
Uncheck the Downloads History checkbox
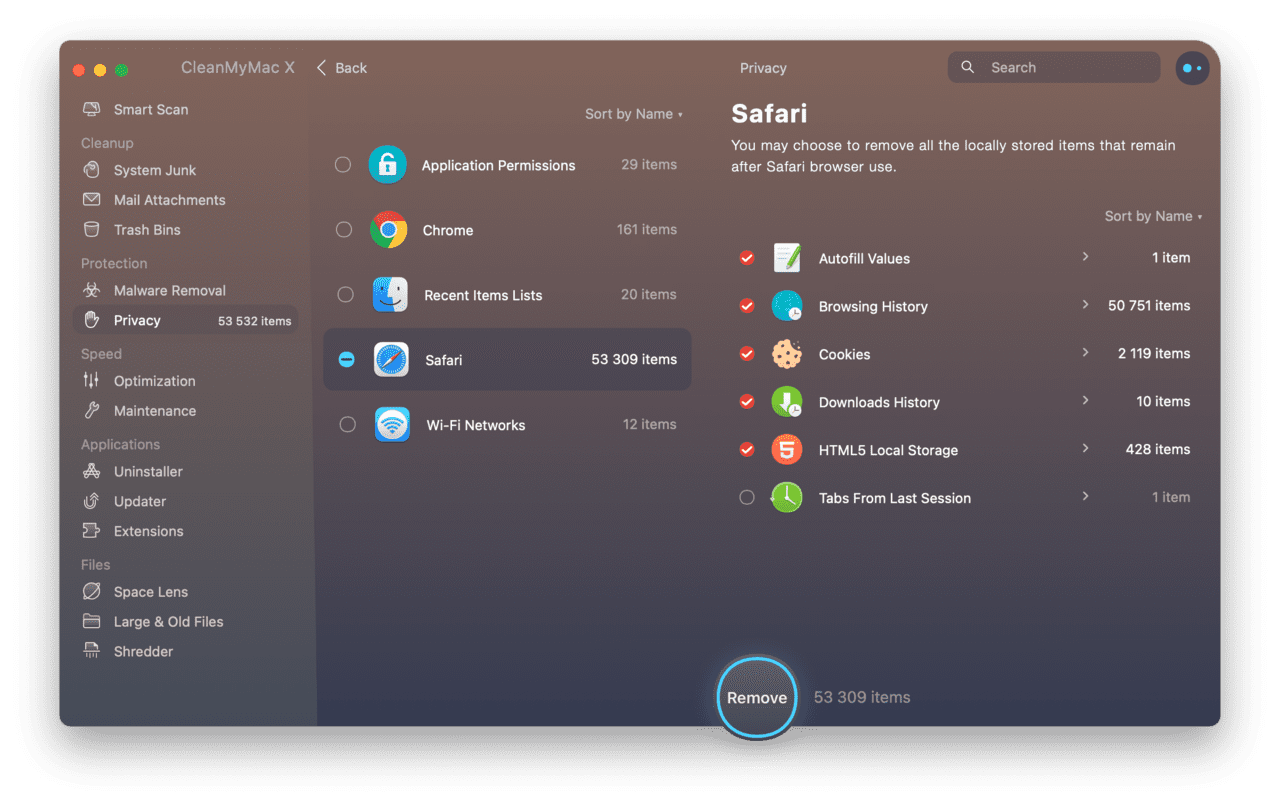(746, 402)
